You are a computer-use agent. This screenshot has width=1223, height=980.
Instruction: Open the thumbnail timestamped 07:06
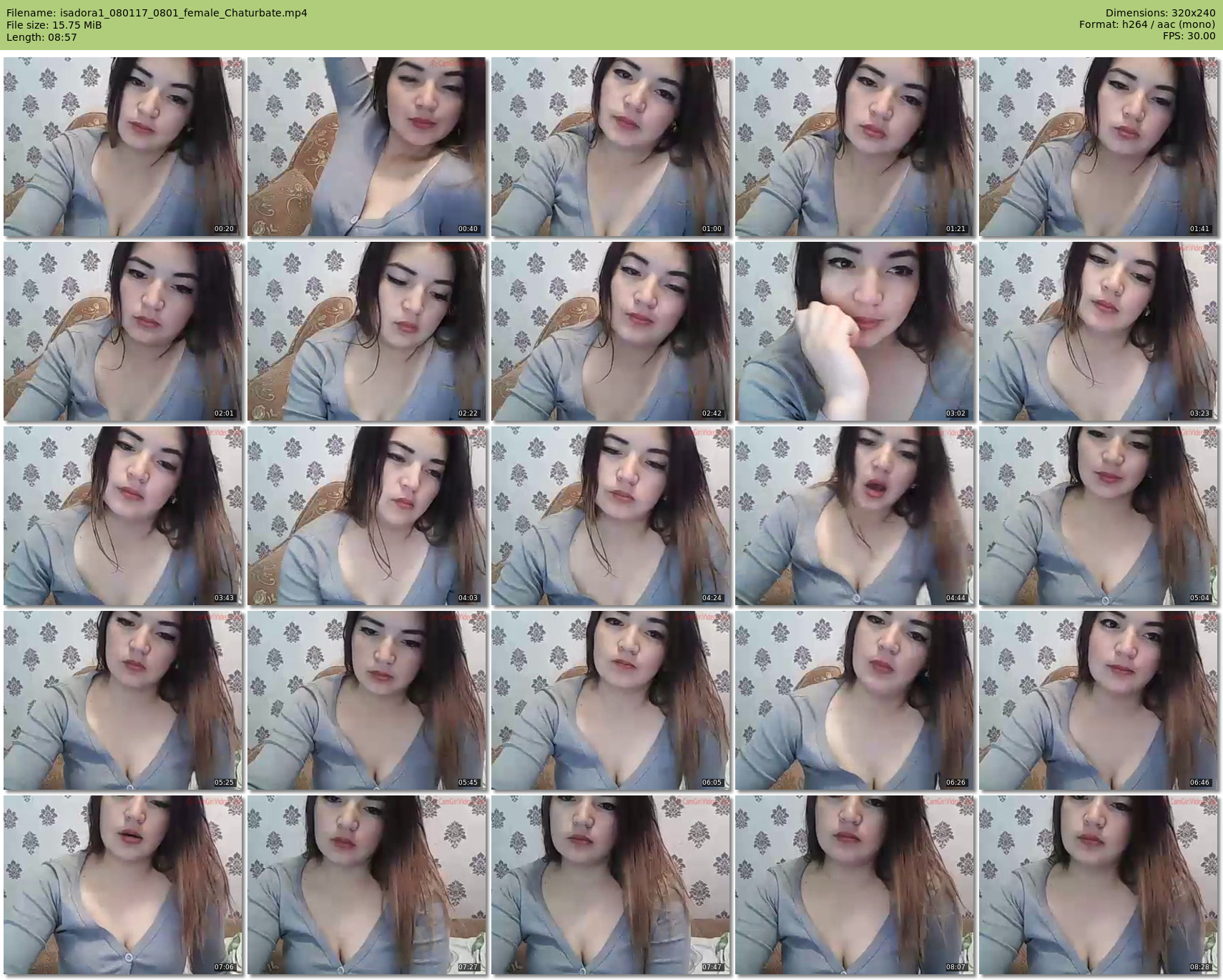tap(123, 885)
